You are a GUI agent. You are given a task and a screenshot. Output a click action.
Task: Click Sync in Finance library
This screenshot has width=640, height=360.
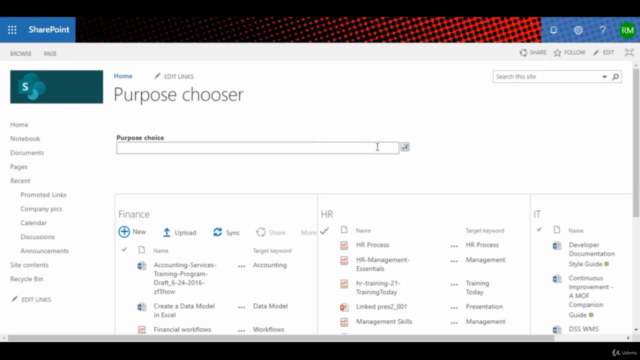226,232
